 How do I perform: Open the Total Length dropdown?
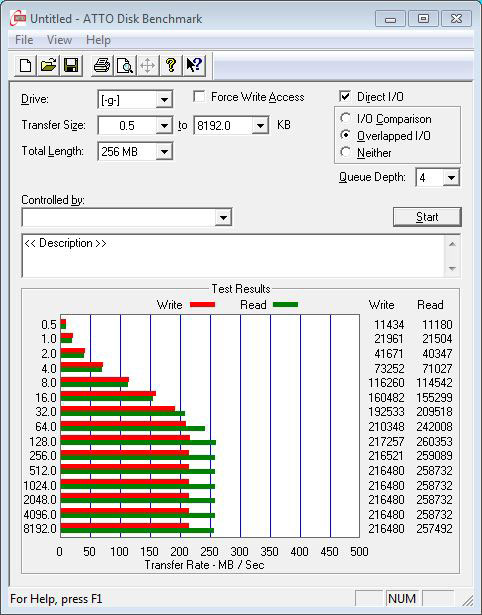[164, 151]
